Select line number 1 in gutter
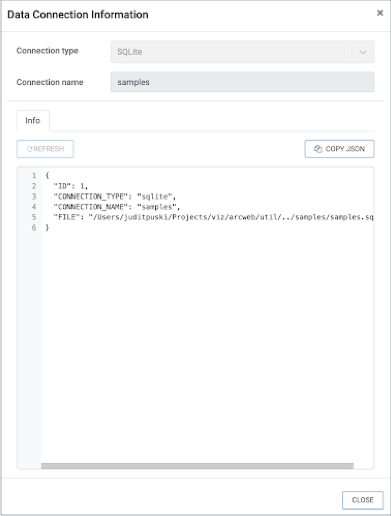 [x=34, y=175]
